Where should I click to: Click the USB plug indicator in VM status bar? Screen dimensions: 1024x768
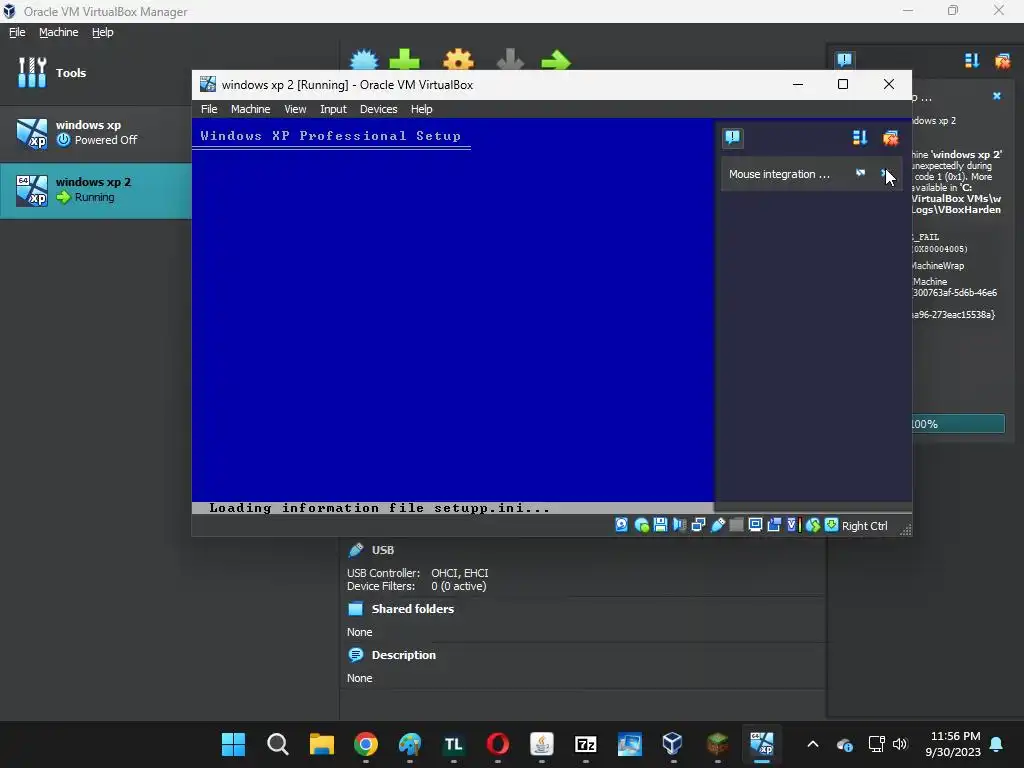click(717, 525)
